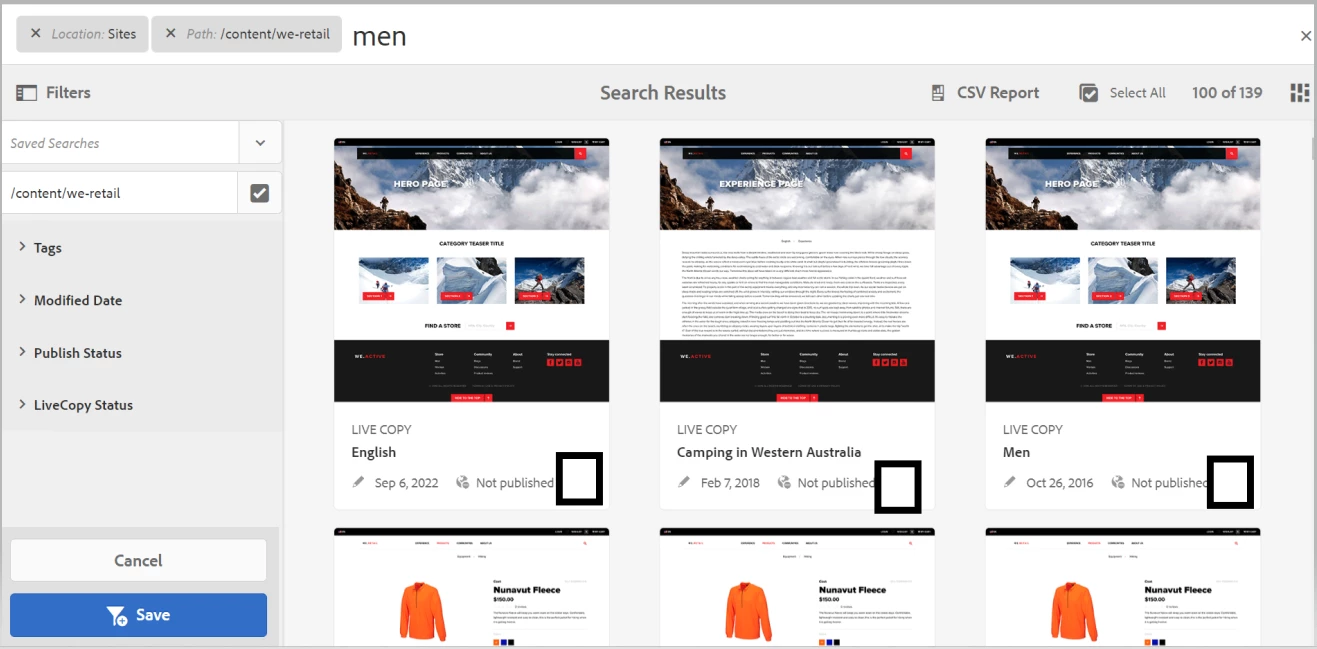The height and width of the screenshot is (649, 1317).
Task: Expand the Tags filter section
Action: click(x=47, y=248)
